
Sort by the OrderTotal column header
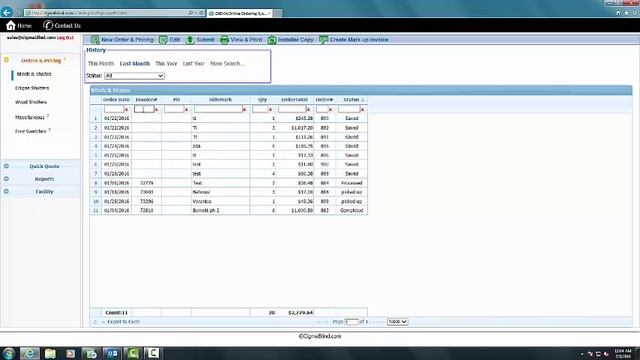pyautogui.click(x=295, y=100)
